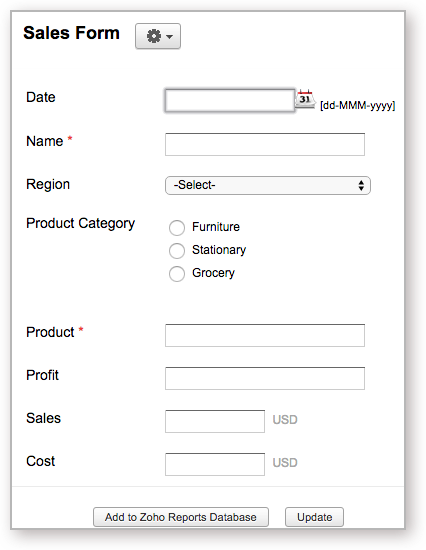Focus the Product text field
Screen dimensions: 426x550
[265, 335]
